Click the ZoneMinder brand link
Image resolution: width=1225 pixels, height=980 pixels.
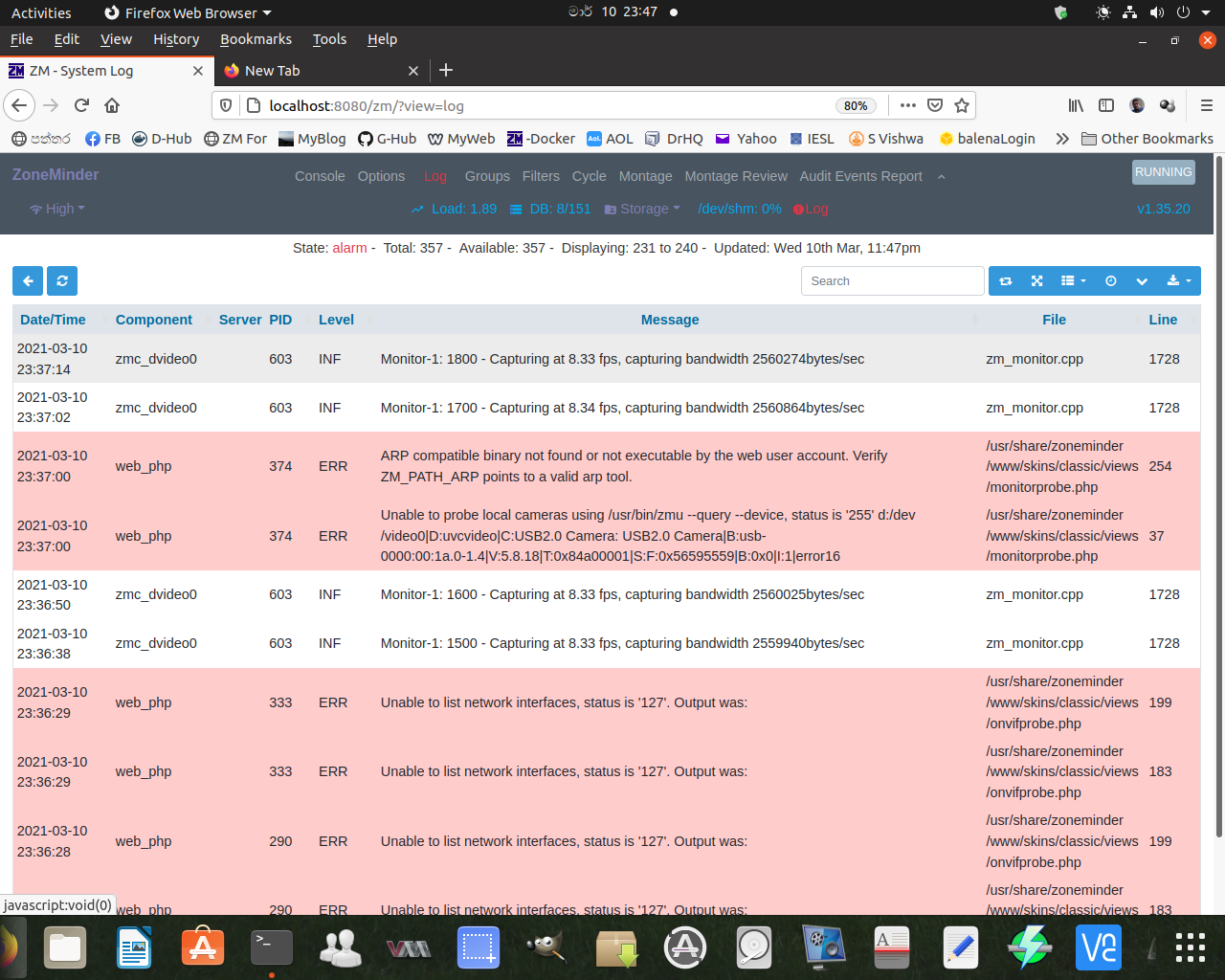point(56,174)
